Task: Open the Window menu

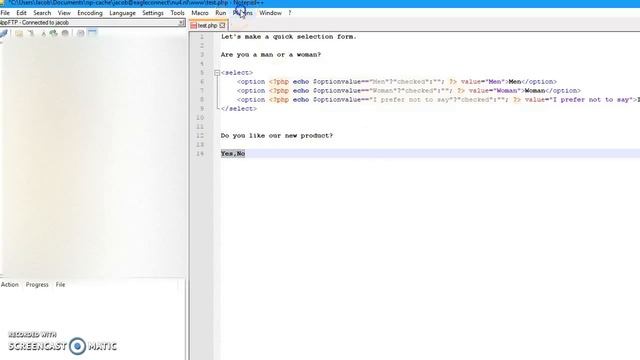Action: pos(271,13)
